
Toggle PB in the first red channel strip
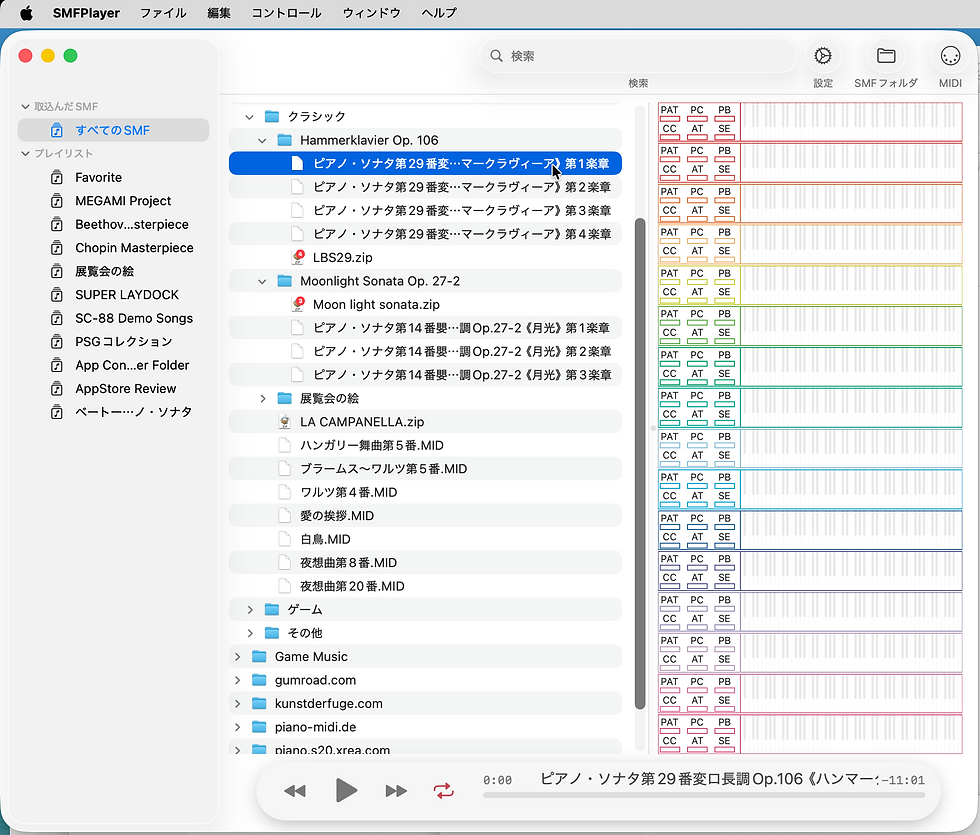724,112
